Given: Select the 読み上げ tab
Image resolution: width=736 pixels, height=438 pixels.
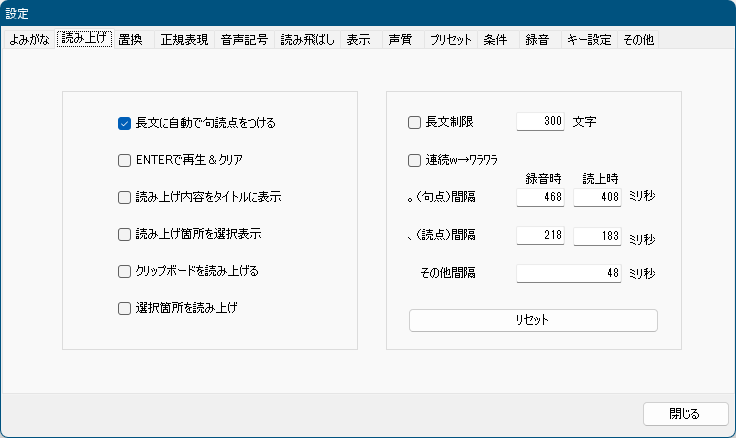Looking at the screenshot, I should tap(84, 38).
